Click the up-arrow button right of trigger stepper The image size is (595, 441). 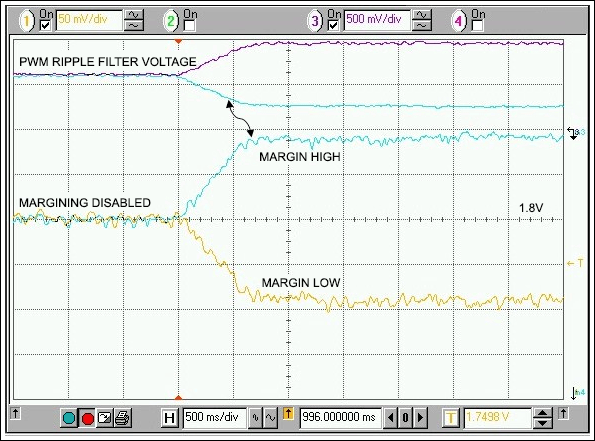click(x=563, y=413)
